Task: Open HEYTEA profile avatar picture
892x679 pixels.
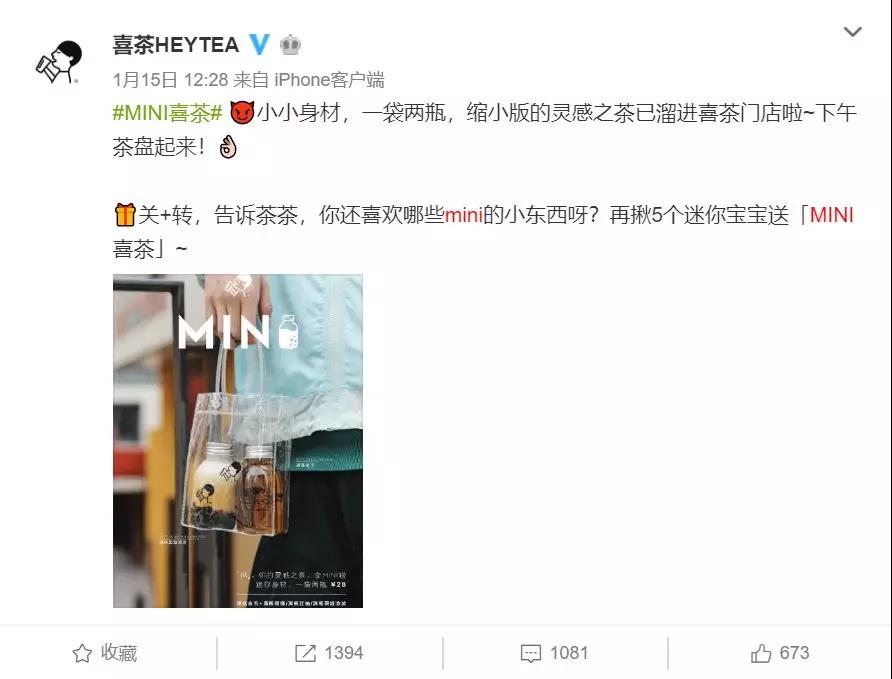Action: point(59,61)
